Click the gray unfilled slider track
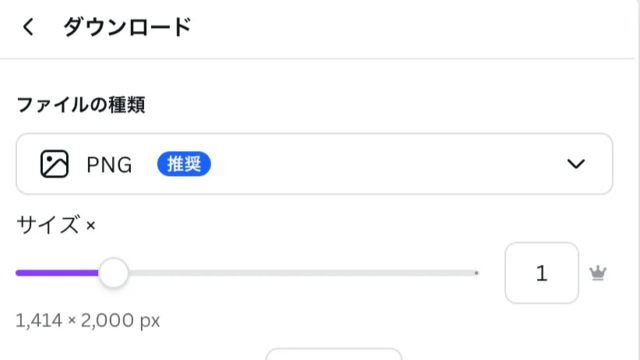 (x=302, y=273)
